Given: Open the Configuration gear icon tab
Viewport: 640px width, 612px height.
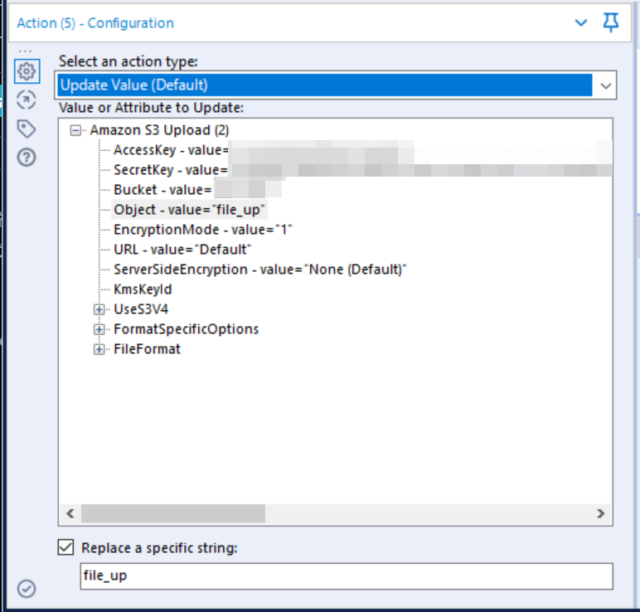Looking at the screenshot, I should [26, 72].
